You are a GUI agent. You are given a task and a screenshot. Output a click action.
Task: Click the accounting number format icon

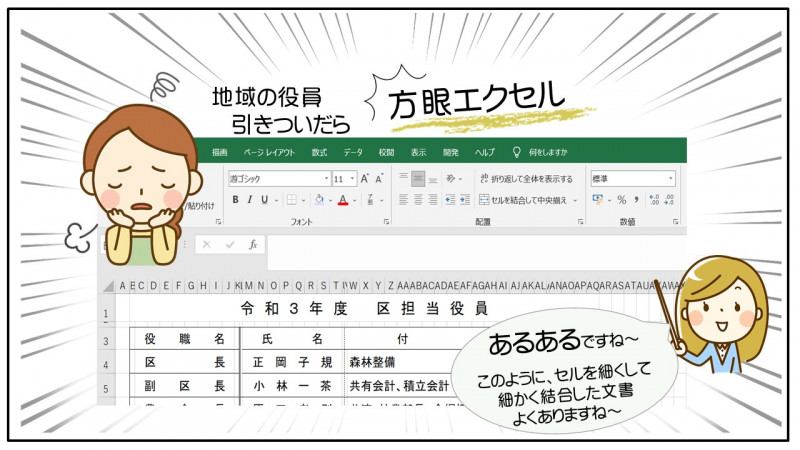click(598, 199)
